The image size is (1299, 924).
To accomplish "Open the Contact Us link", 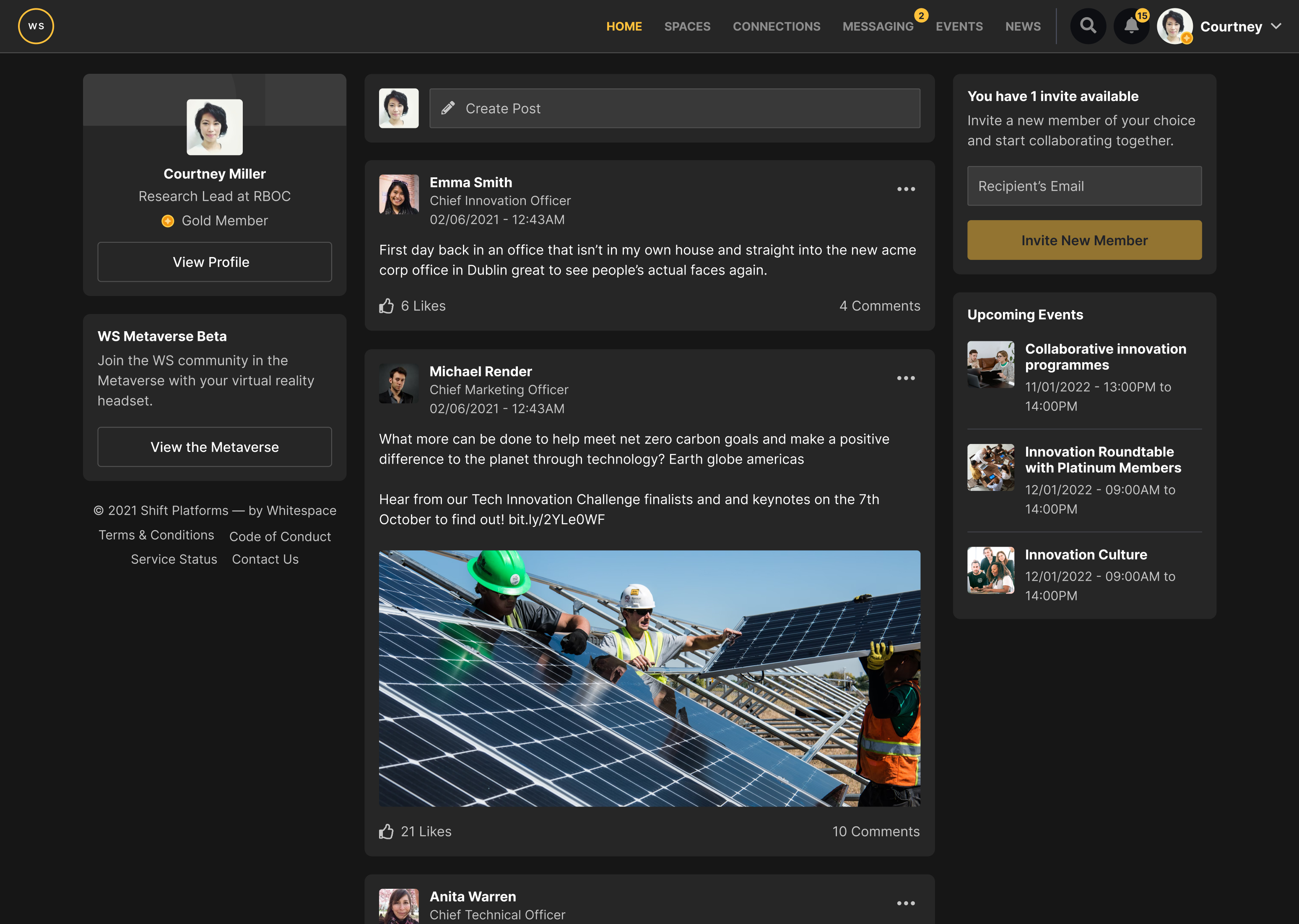I will click(265, 559).
